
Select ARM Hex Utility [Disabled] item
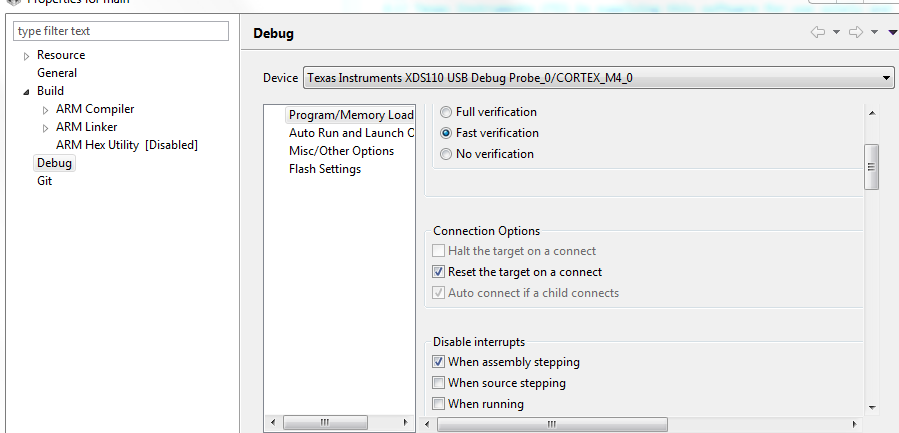pyautogui.click(x=127, y=145)
